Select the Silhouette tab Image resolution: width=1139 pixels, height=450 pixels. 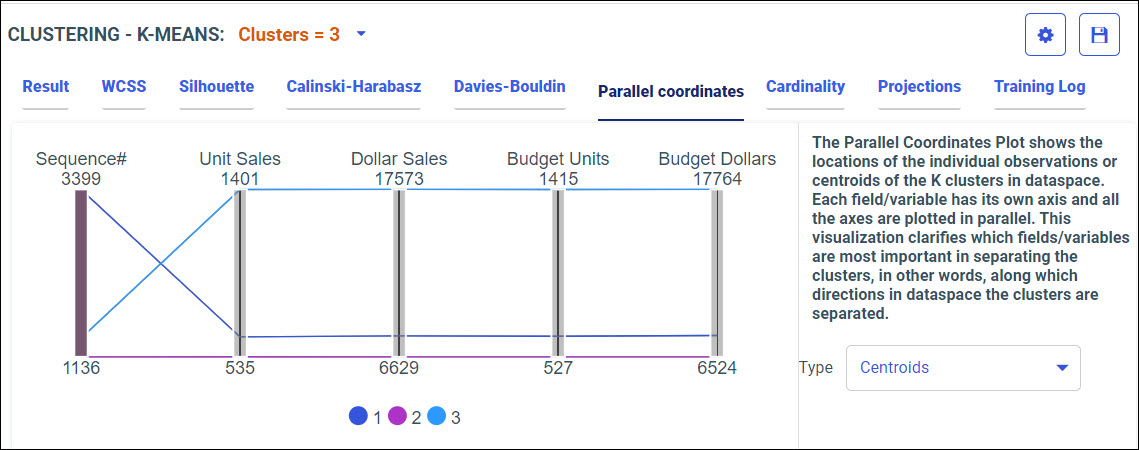click(x=216, y=87)
